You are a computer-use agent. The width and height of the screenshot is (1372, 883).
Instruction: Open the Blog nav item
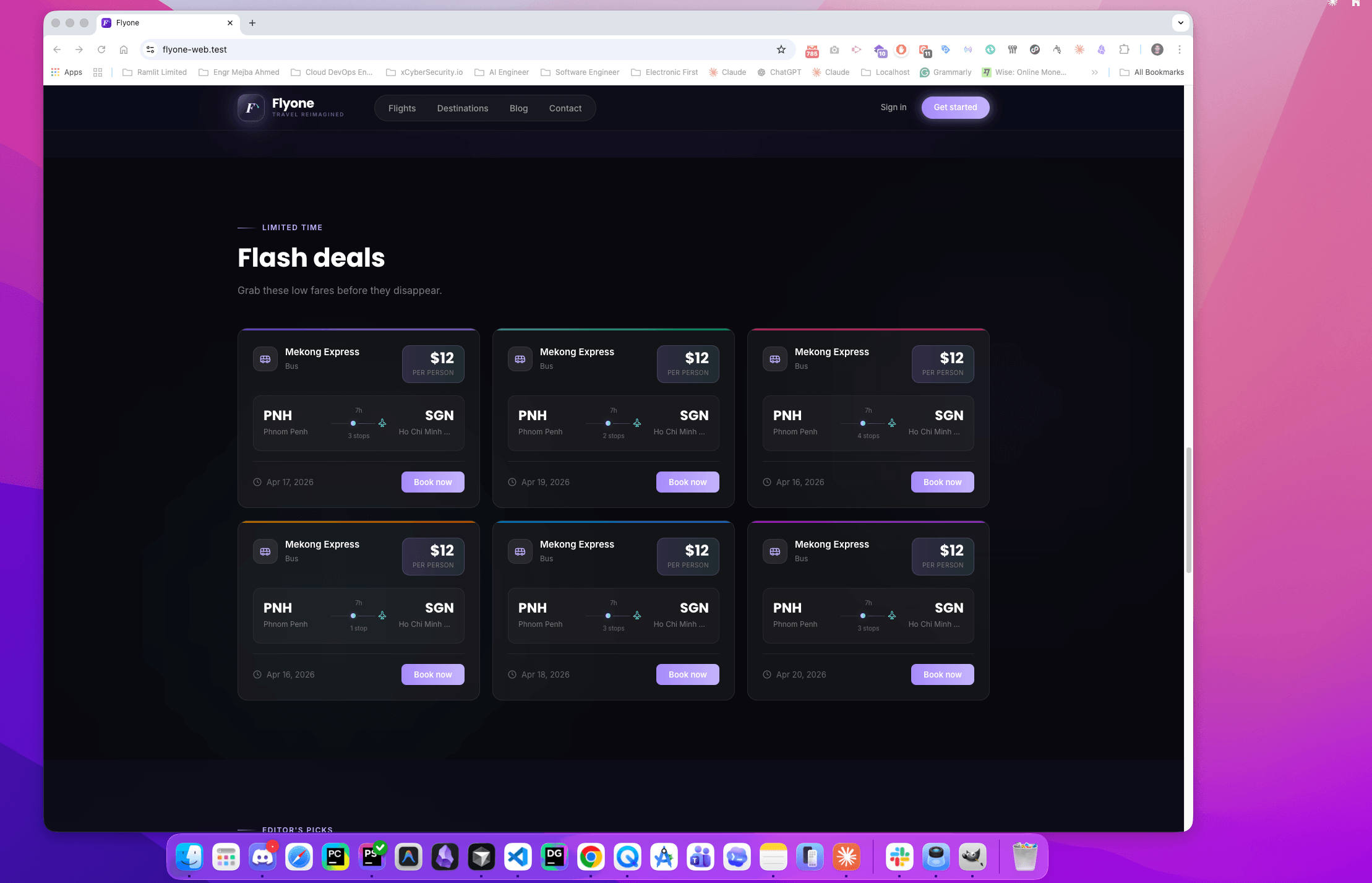[518, 108]
